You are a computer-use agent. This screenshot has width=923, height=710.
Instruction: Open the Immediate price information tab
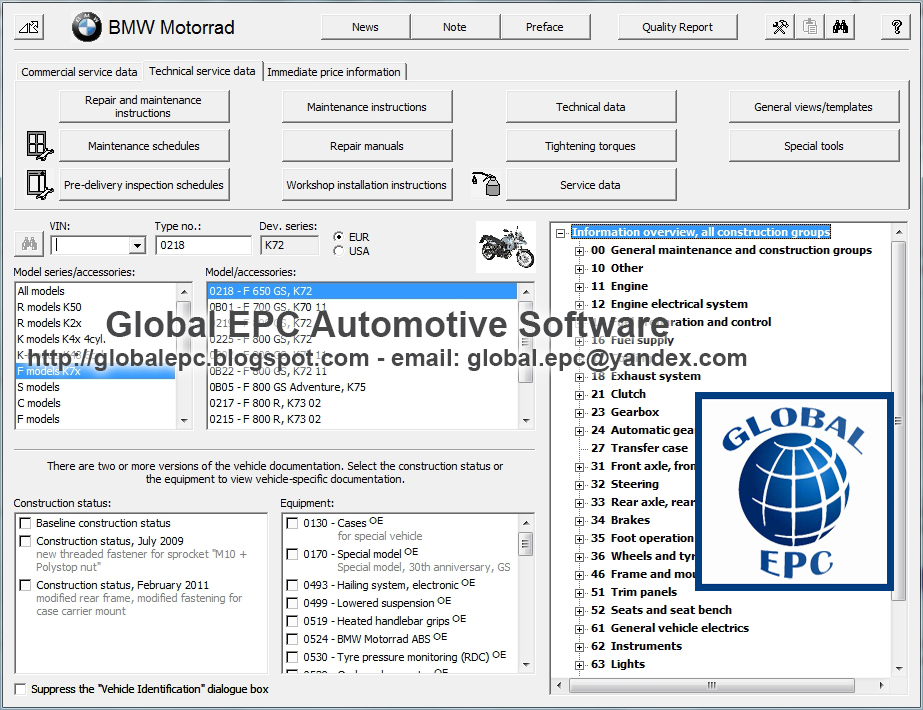click(334, 71)
